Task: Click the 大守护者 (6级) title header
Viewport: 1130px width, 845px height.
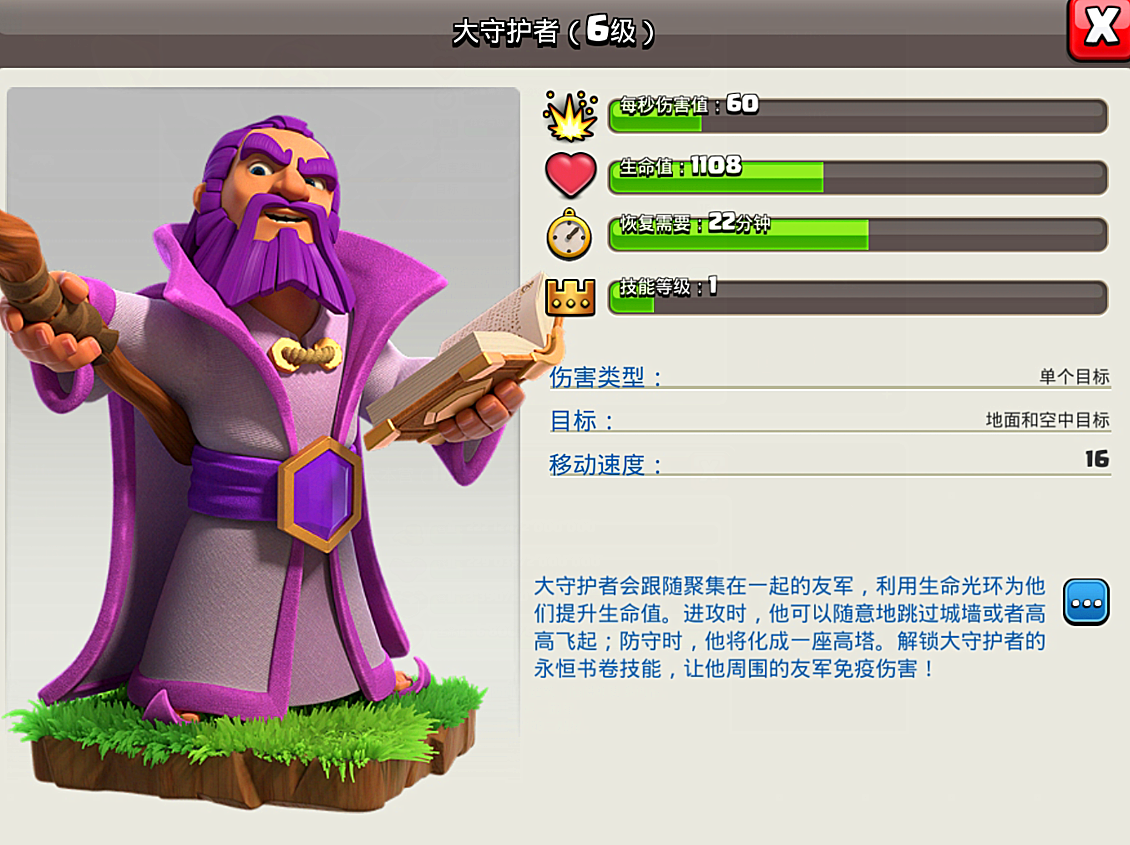Action: click(553, 32)
